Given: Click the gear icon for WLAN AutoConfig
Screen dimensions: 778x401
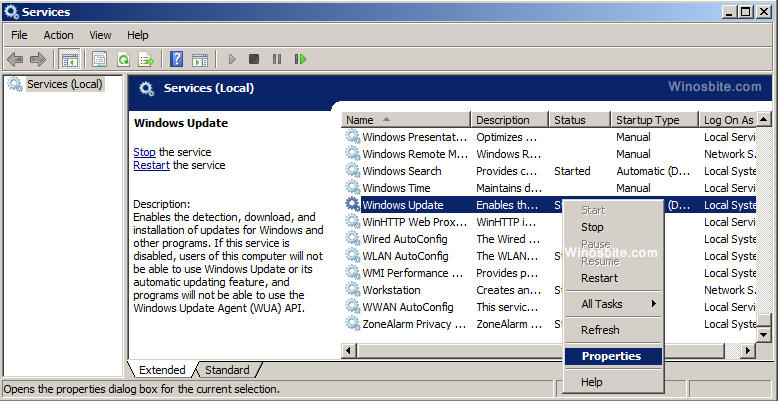Looking at the screenshot, I should point(352,256).
